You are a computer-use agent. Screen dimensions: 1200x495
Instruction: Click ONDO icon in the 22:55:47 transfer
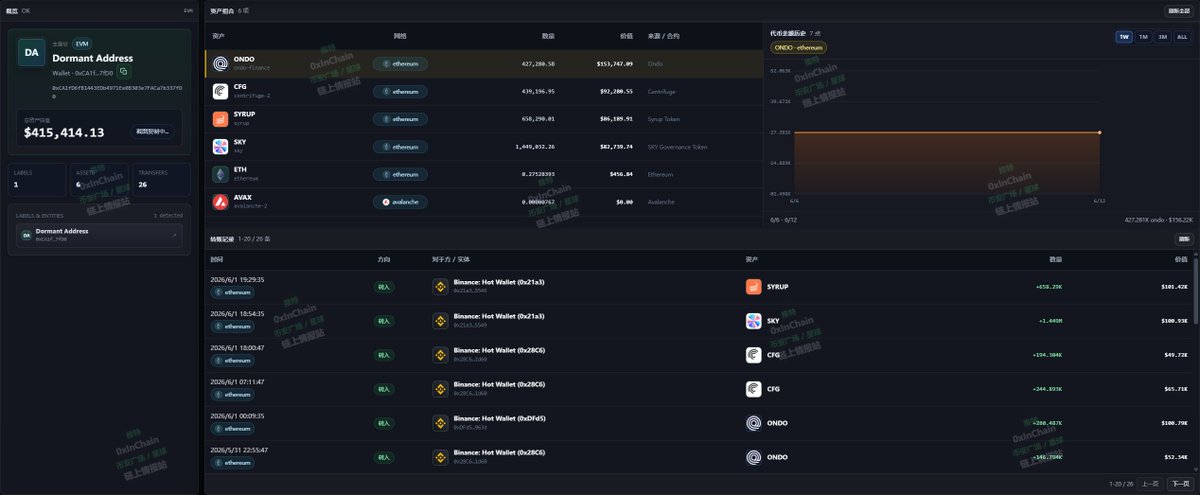pyautogui.click(x=754, y=457)
